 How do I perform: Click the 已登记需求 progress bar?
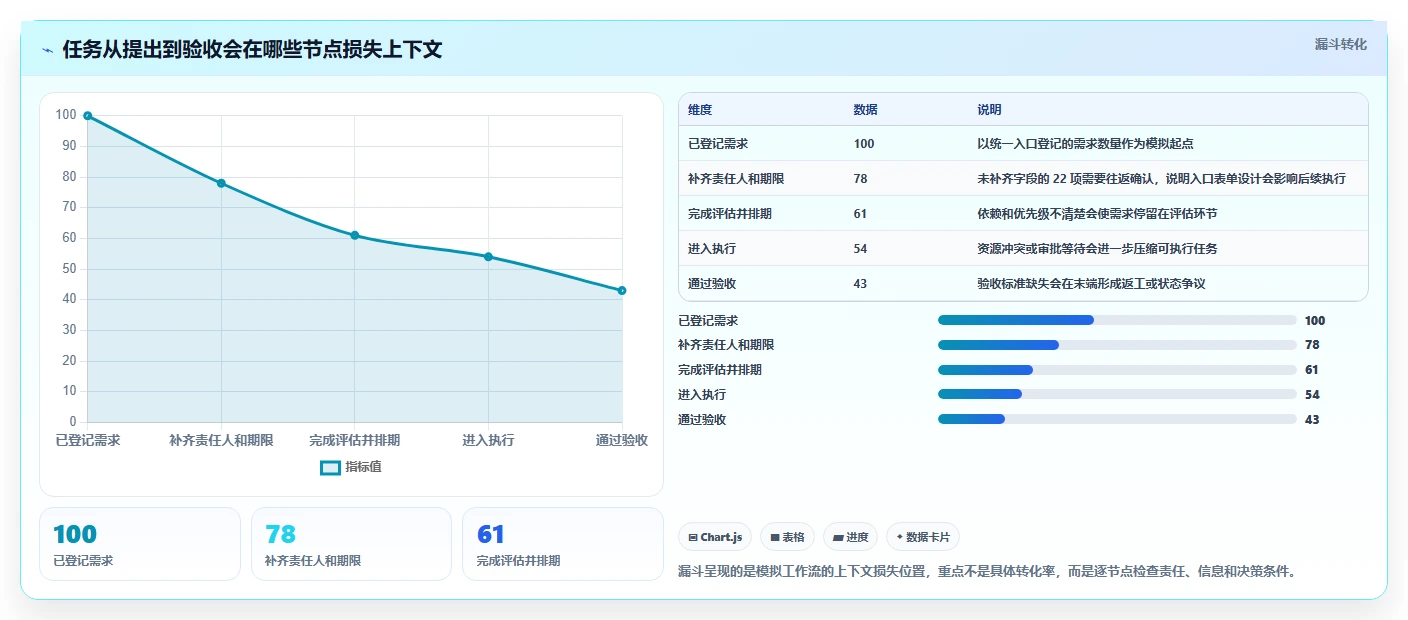pos(1117,320)
